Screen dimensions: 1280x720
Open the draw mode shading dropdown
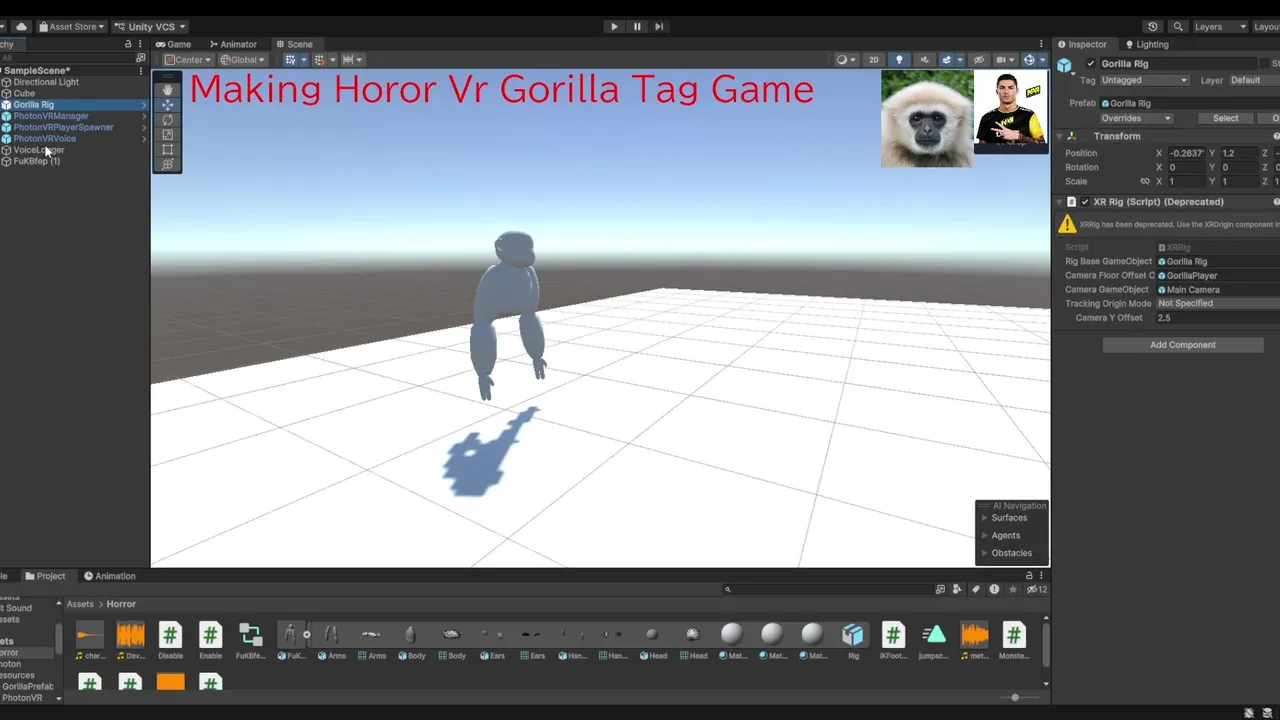pyautogui.click(x=846, y=60)
